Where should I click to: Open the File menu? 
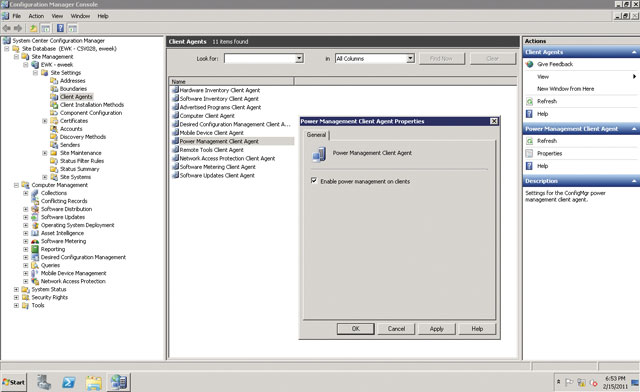pyautogui.click(x=17, y=16)
